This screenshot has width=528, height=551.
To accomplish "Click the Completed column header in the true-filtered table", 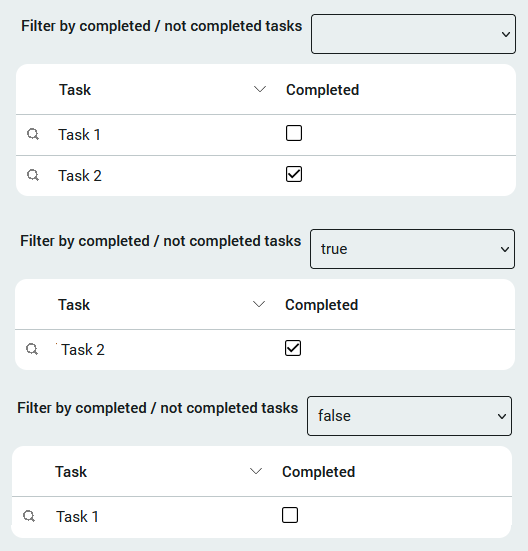I will coord(321,305).
